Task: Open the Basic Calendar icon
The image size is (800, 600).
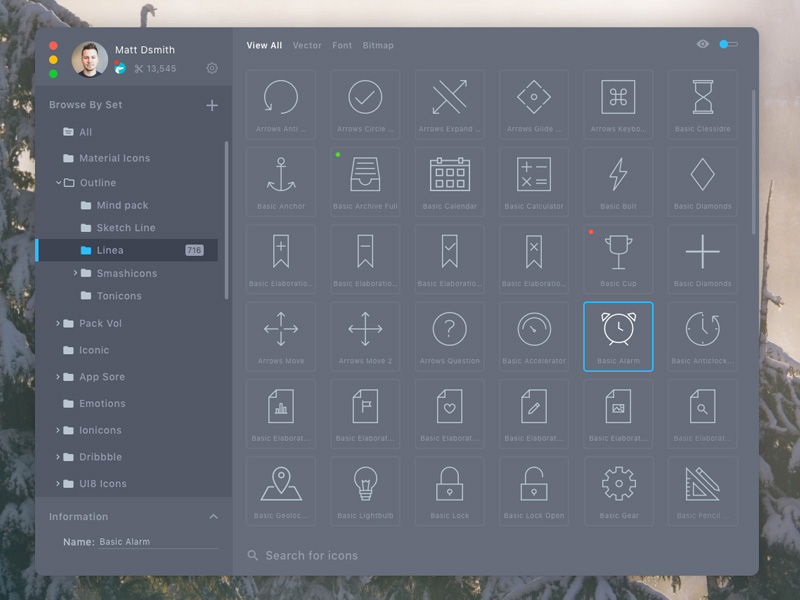Action: click(x=449, y=181)
